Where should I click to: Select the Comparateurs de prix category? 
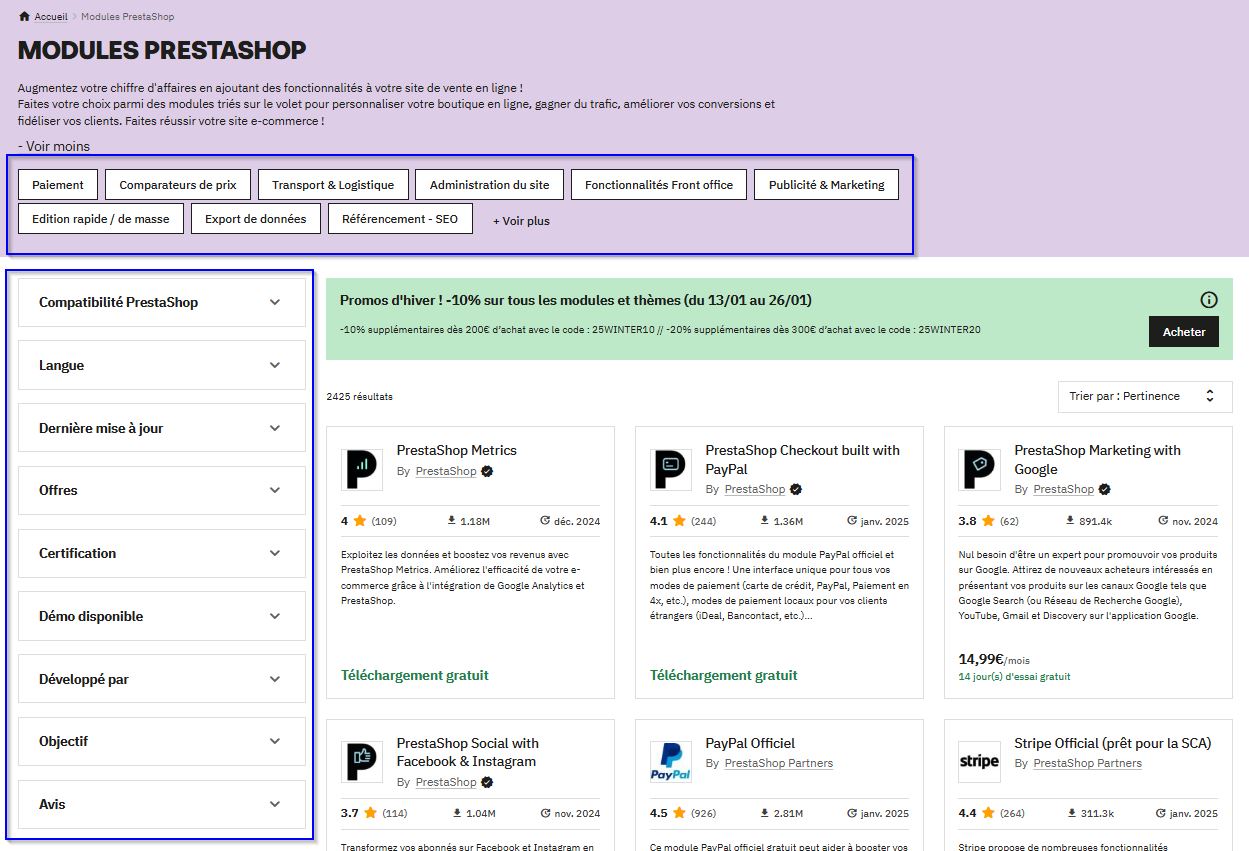(178, 185)
